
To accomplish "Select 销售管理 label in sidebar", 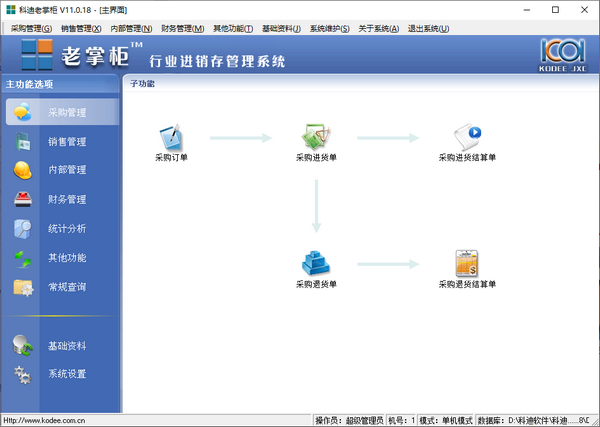I will [67, 142].
